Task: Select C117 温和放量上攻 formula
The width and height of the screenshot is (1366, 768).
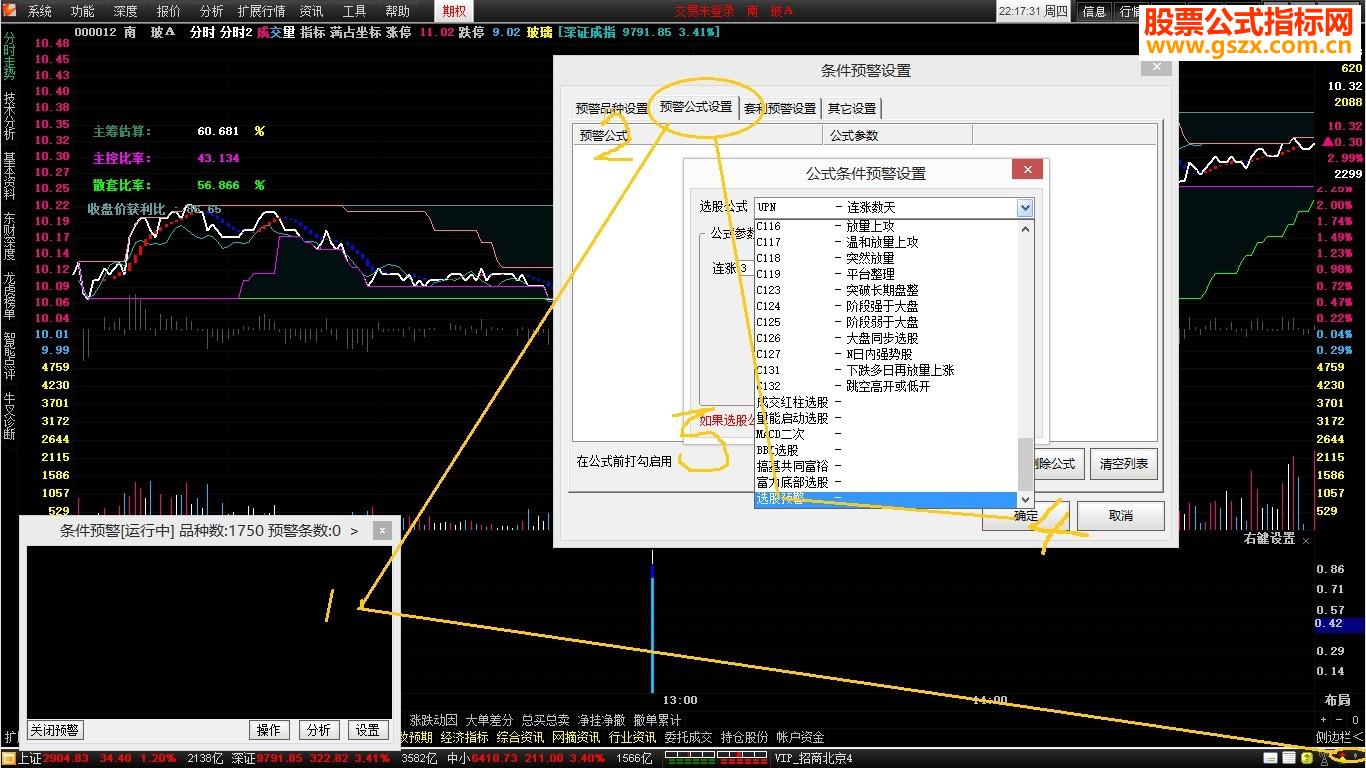Action: [x=885, y=242]
